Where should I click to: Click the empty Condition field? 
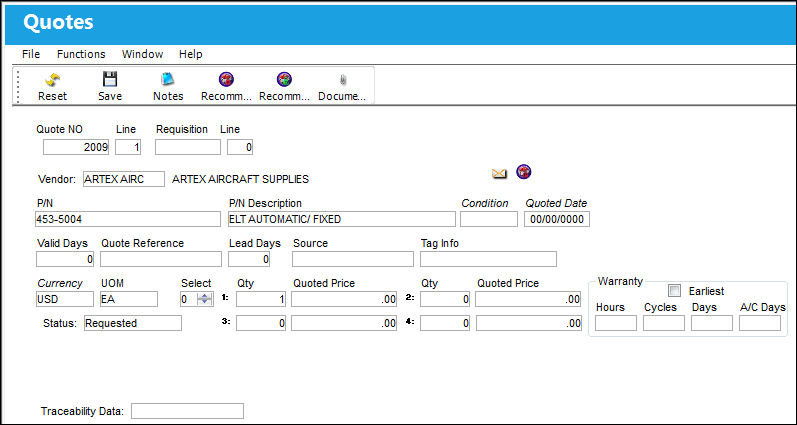[489, 219]
